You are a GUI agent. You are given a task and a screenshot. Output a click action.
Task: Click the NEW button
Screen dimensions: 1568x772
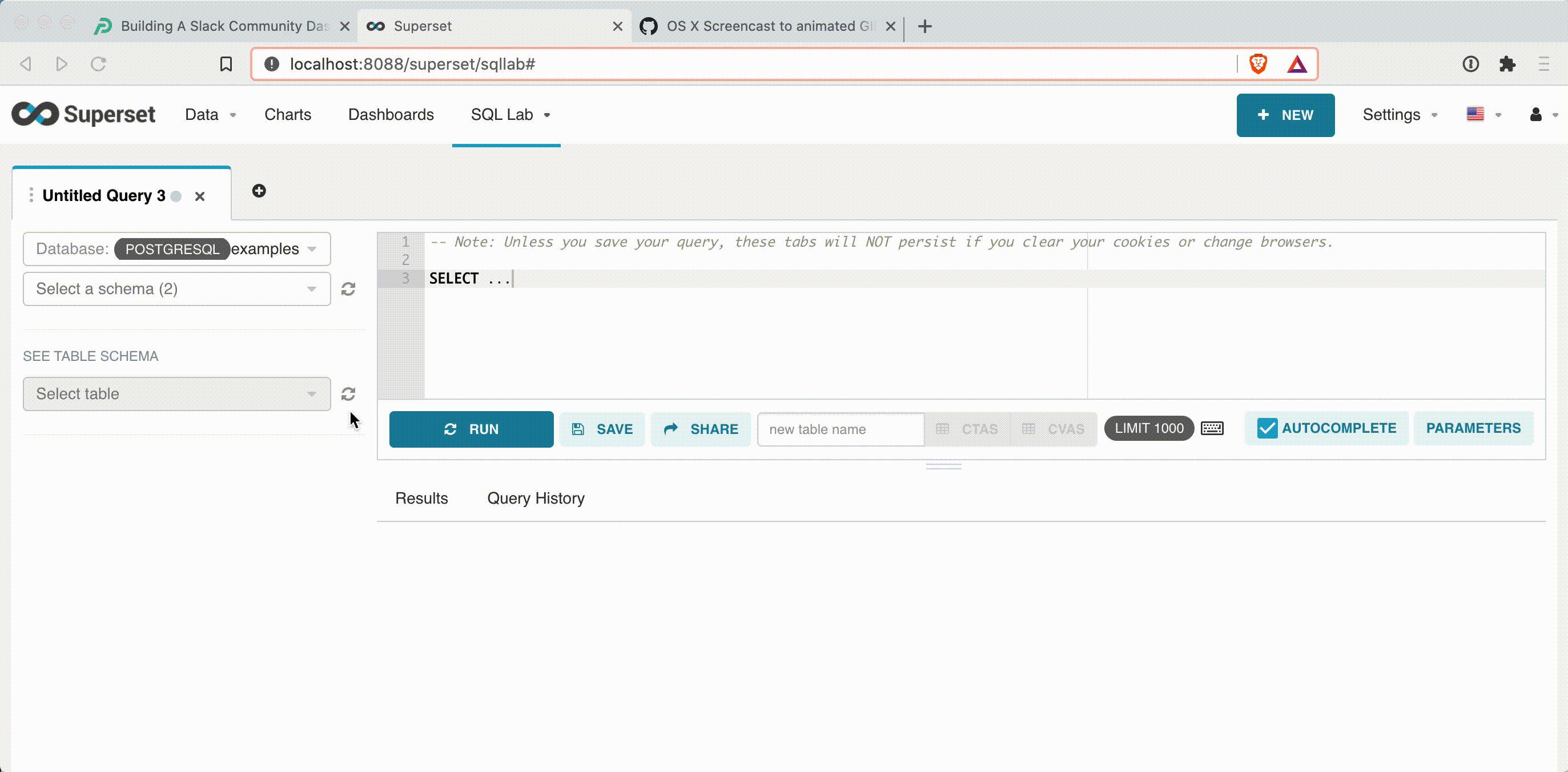(x=1285, y=115)
